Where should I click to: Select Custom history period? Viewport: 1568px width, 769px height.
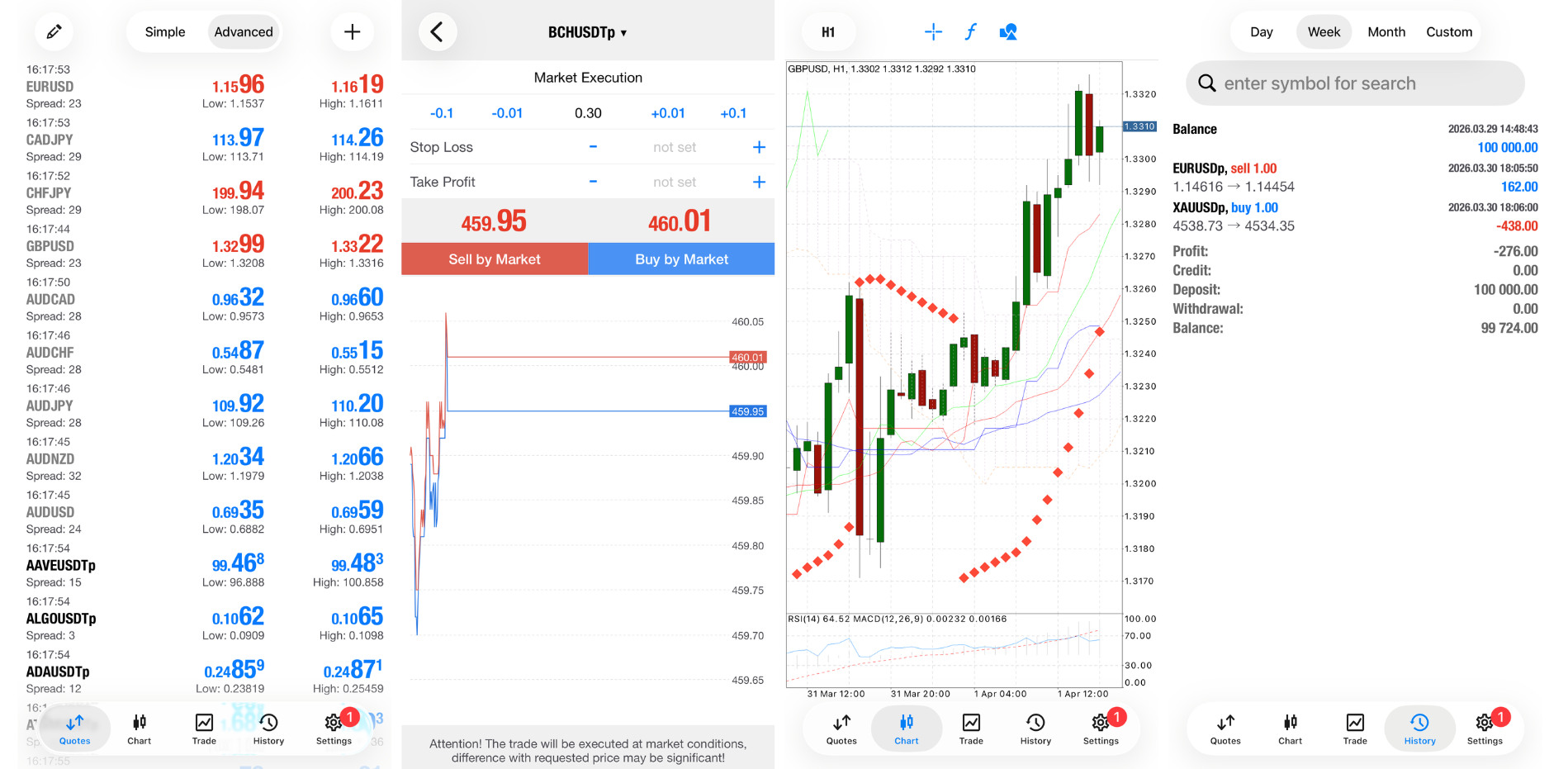click(1449, 31)
